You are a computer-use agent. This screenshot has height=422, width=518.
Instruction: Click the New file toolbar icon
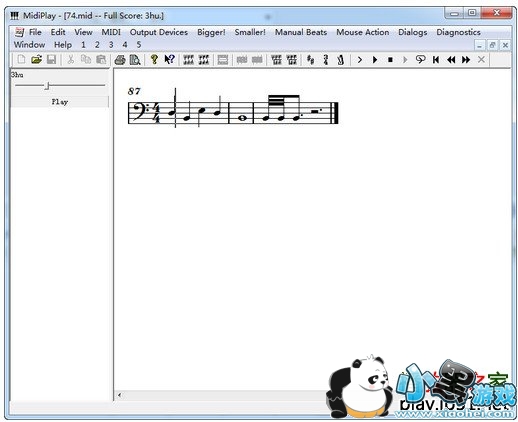21,60
